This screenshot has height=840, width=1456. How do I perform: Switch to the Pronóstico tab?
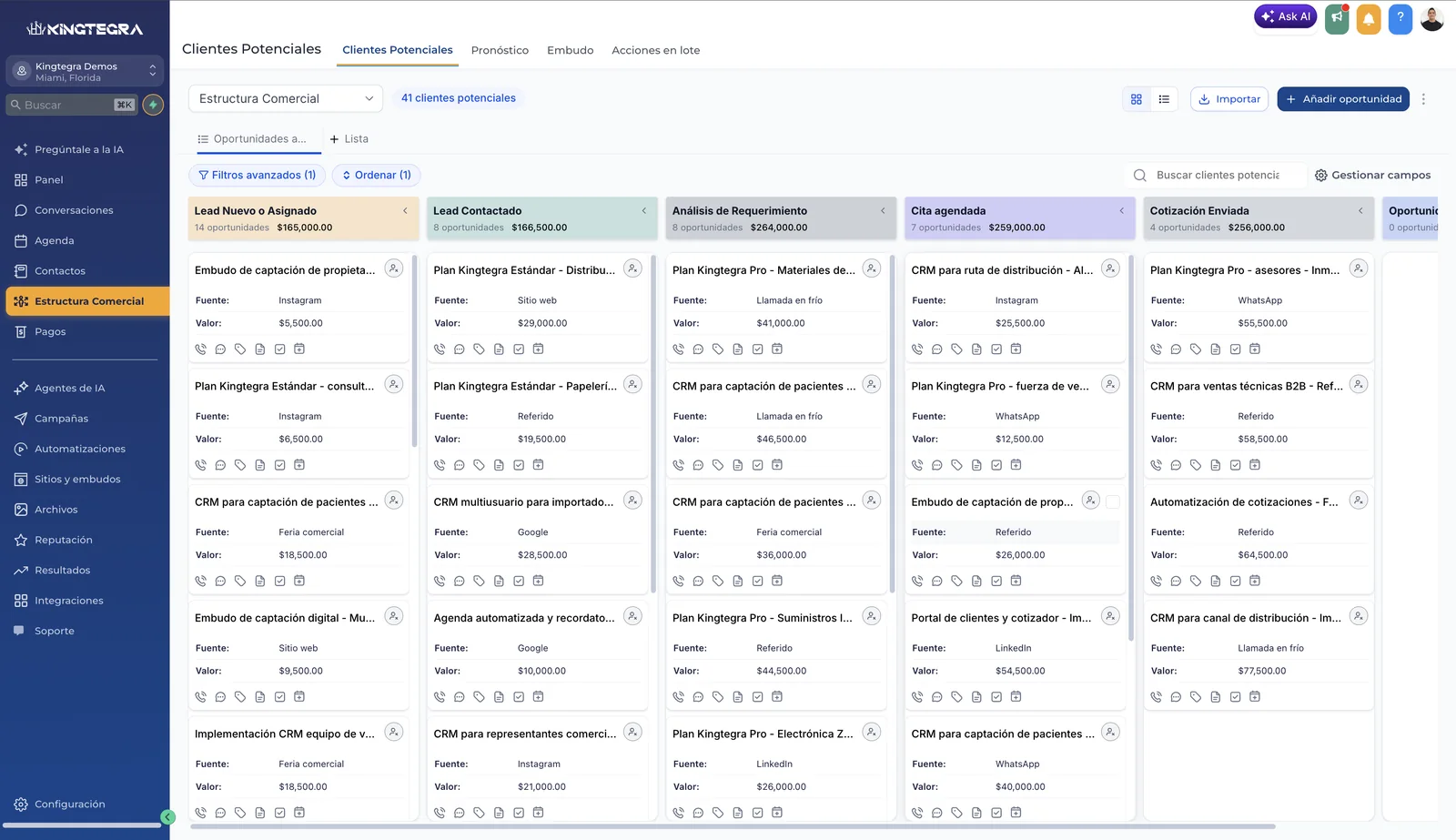[500, 50]
